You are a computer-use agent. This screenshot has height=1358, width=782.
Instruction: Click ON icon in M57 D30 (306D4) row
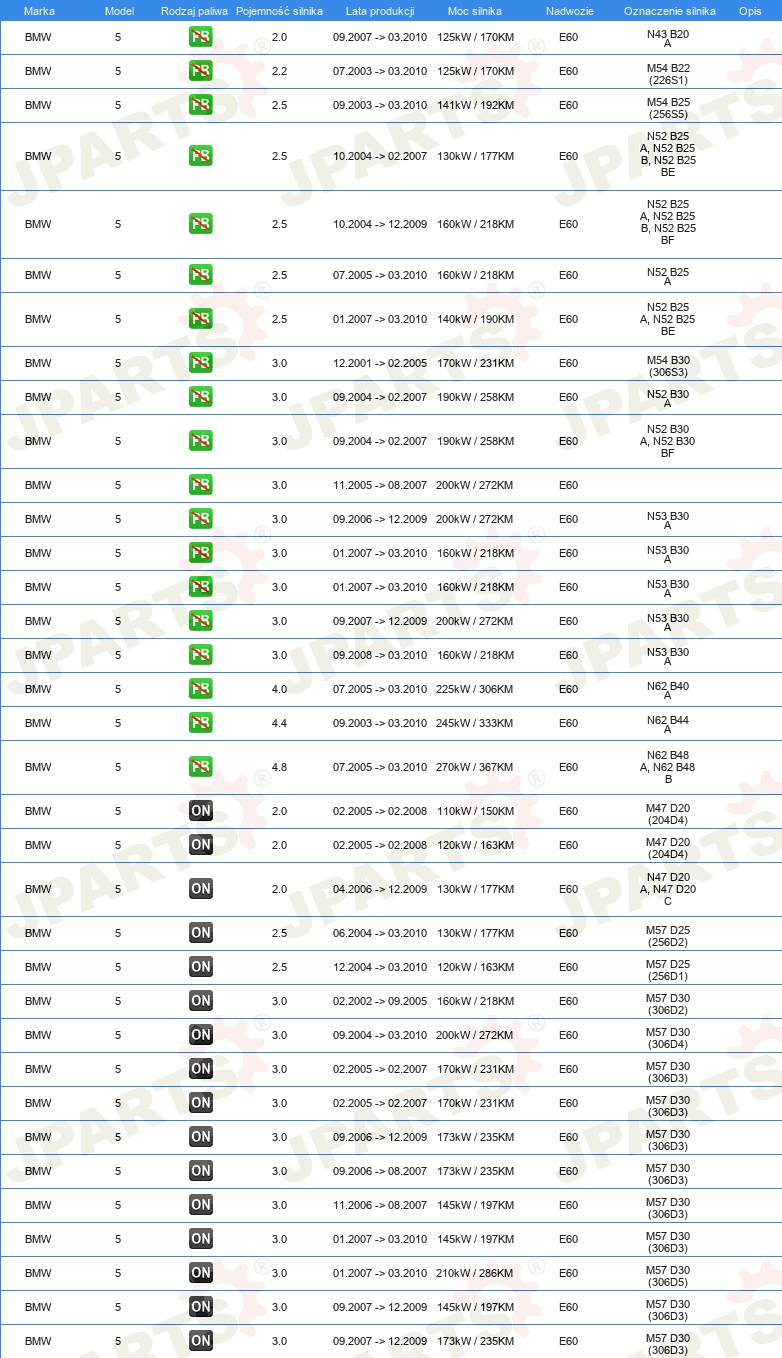coord(201,1035)
